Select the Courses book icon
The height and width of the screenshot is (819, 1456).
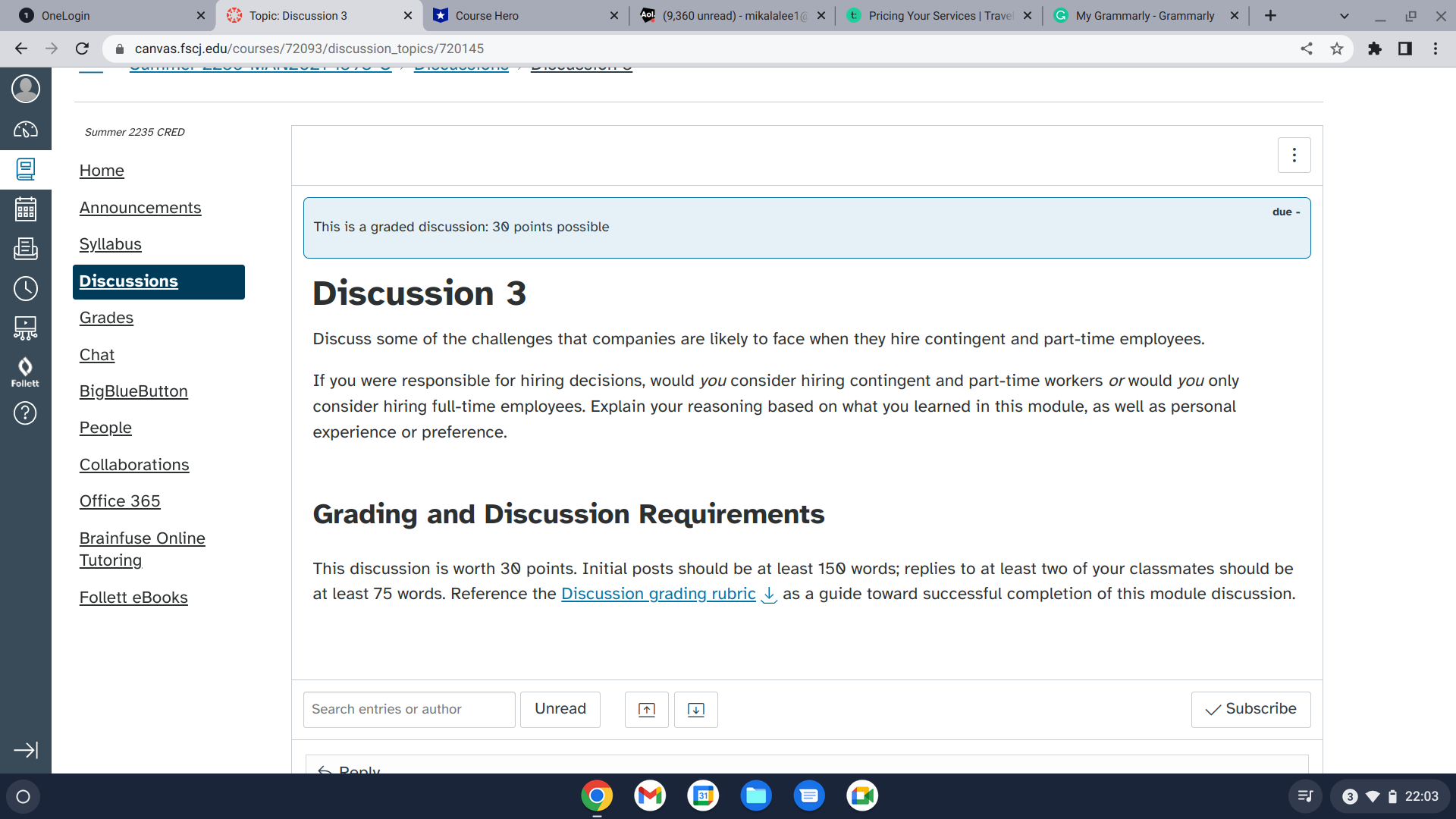click(25, 168)
